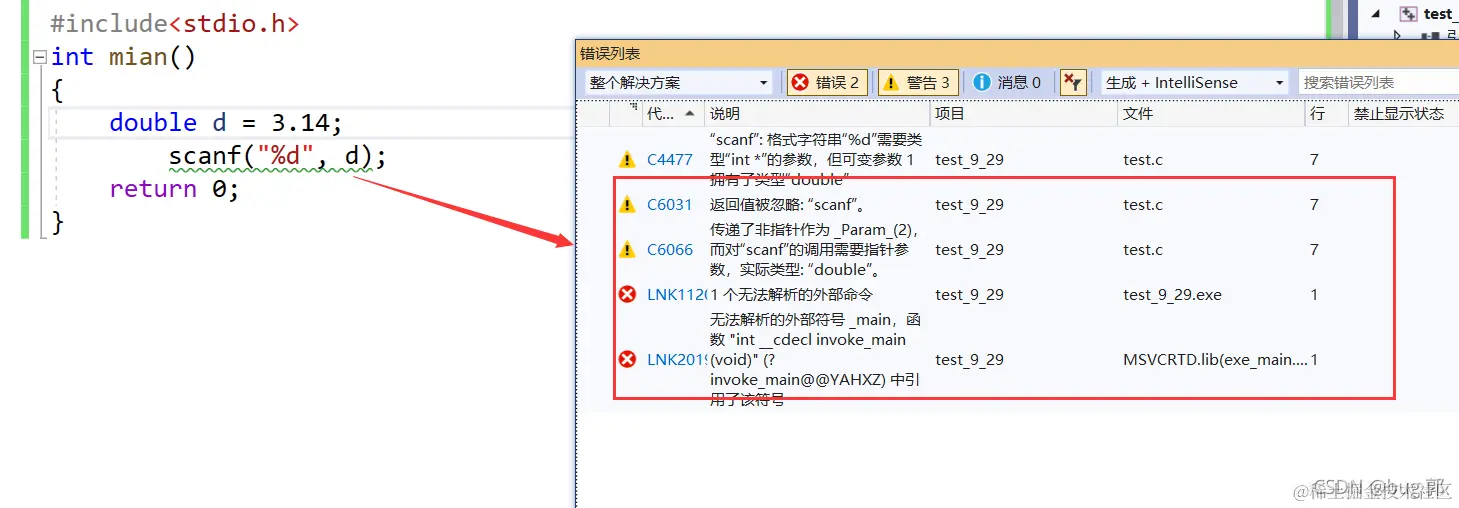
Task: Click the red error icon in 错误 2 button
Action: (801, 83)
